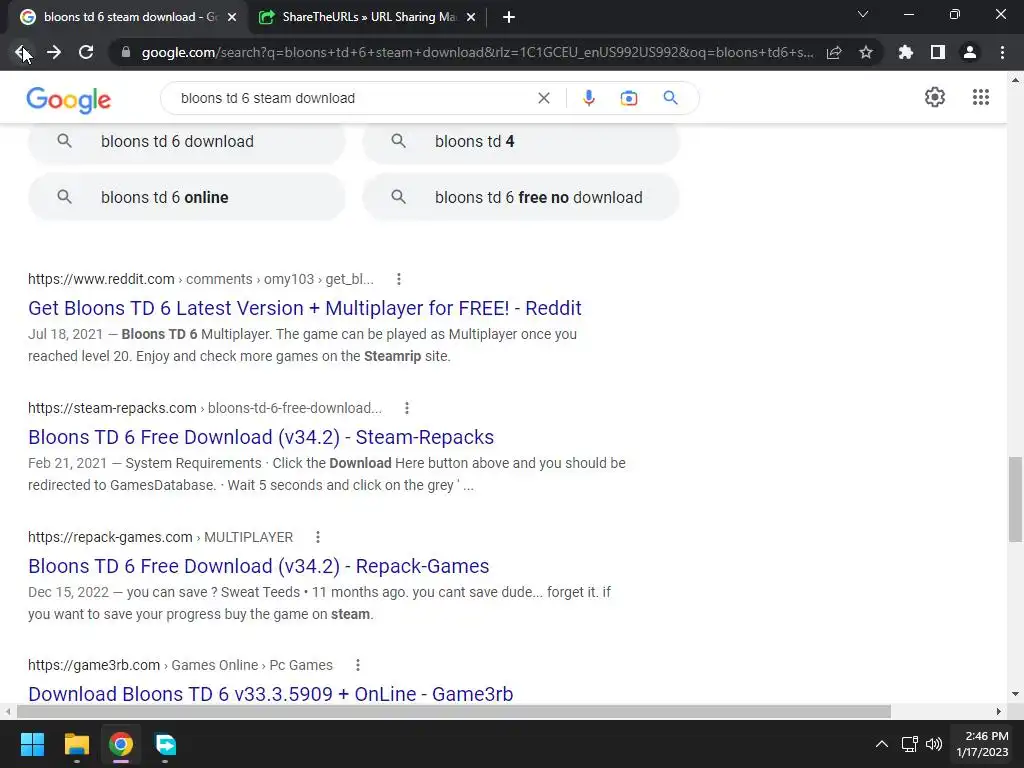Image resolution: width=1024 pixels, height=768 pixels.
Task: Open the Chrome profile avatar
Action: click(970, 52)
